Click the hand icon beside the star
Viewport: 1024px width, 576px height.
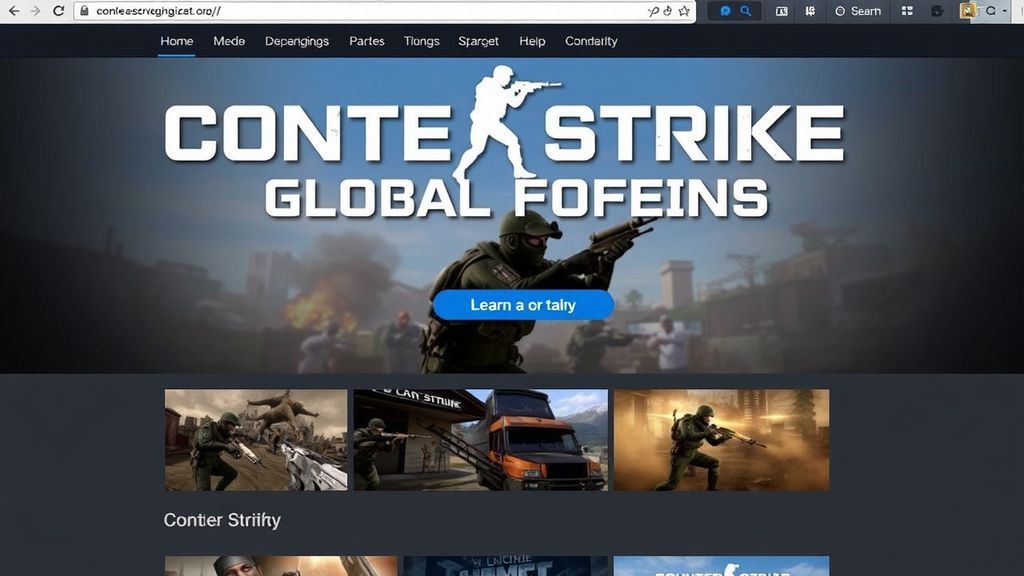click(x=667, y=11)
